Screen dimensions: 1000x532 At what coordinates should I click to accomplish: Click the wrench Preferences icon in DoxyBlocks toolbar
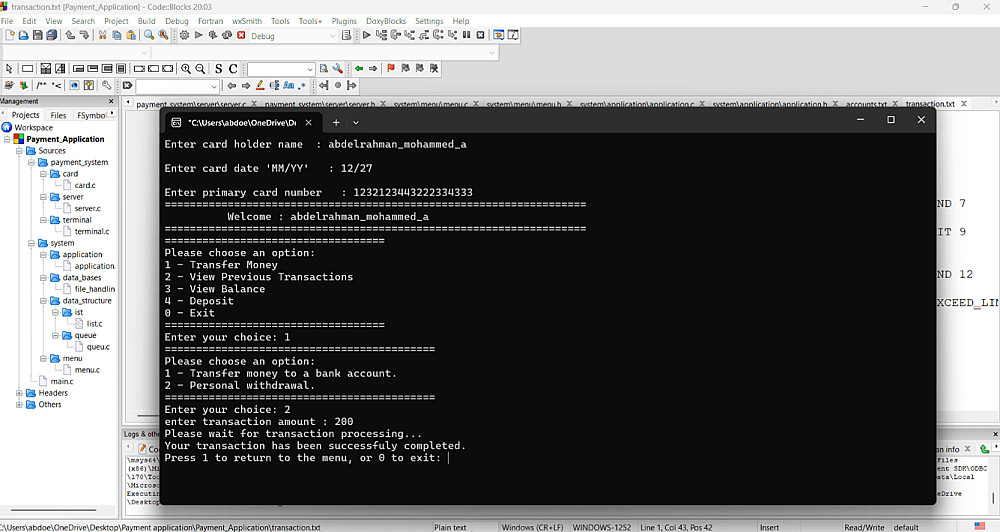click(107, 85)
